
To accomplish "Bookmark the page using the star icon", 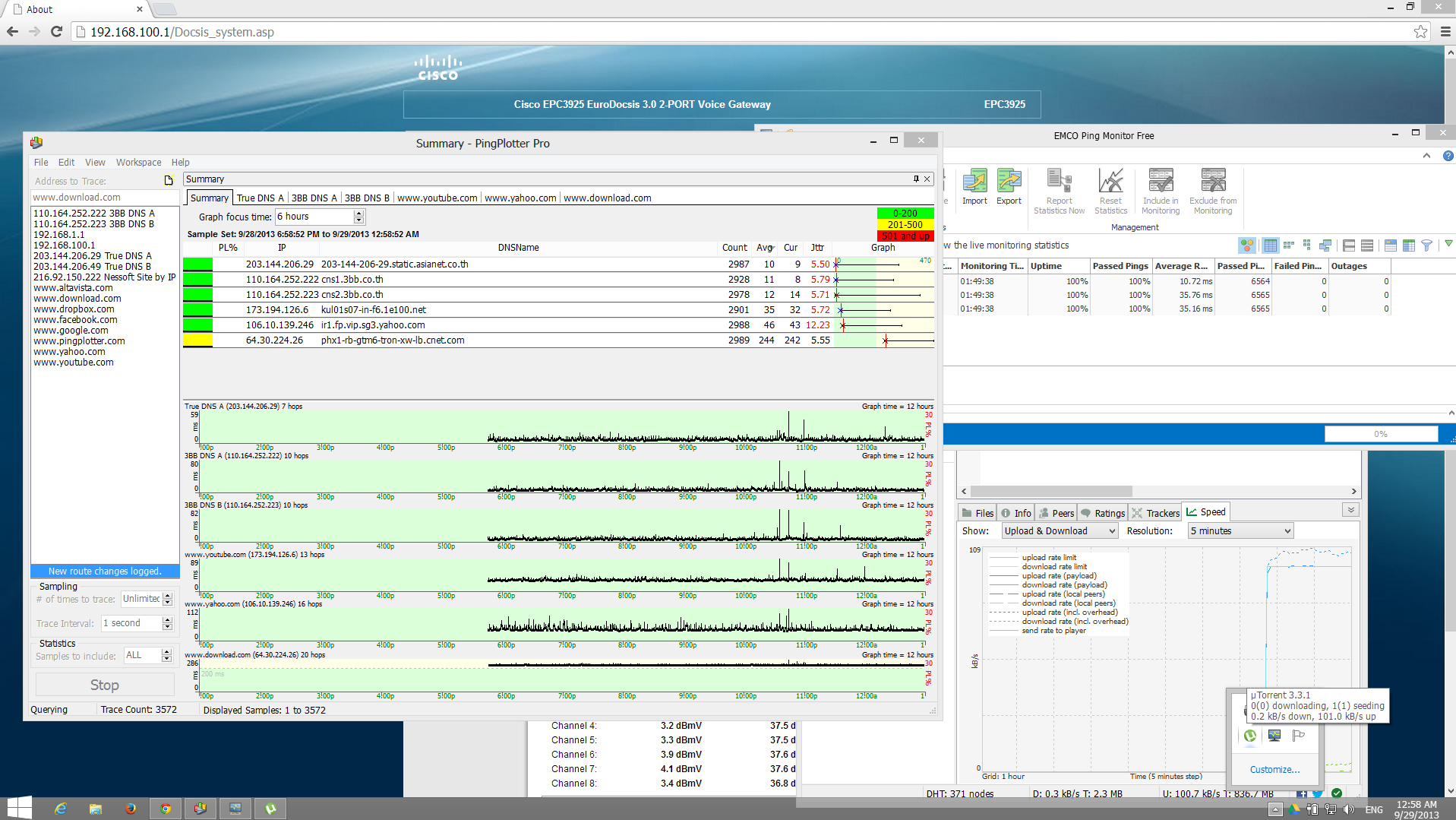I will click(1420, 32).
